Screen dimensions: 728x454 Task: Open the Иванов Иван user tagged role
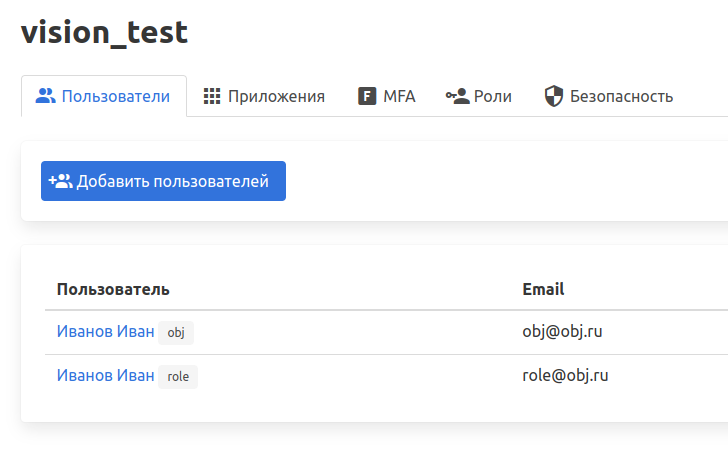pos(105,376)
